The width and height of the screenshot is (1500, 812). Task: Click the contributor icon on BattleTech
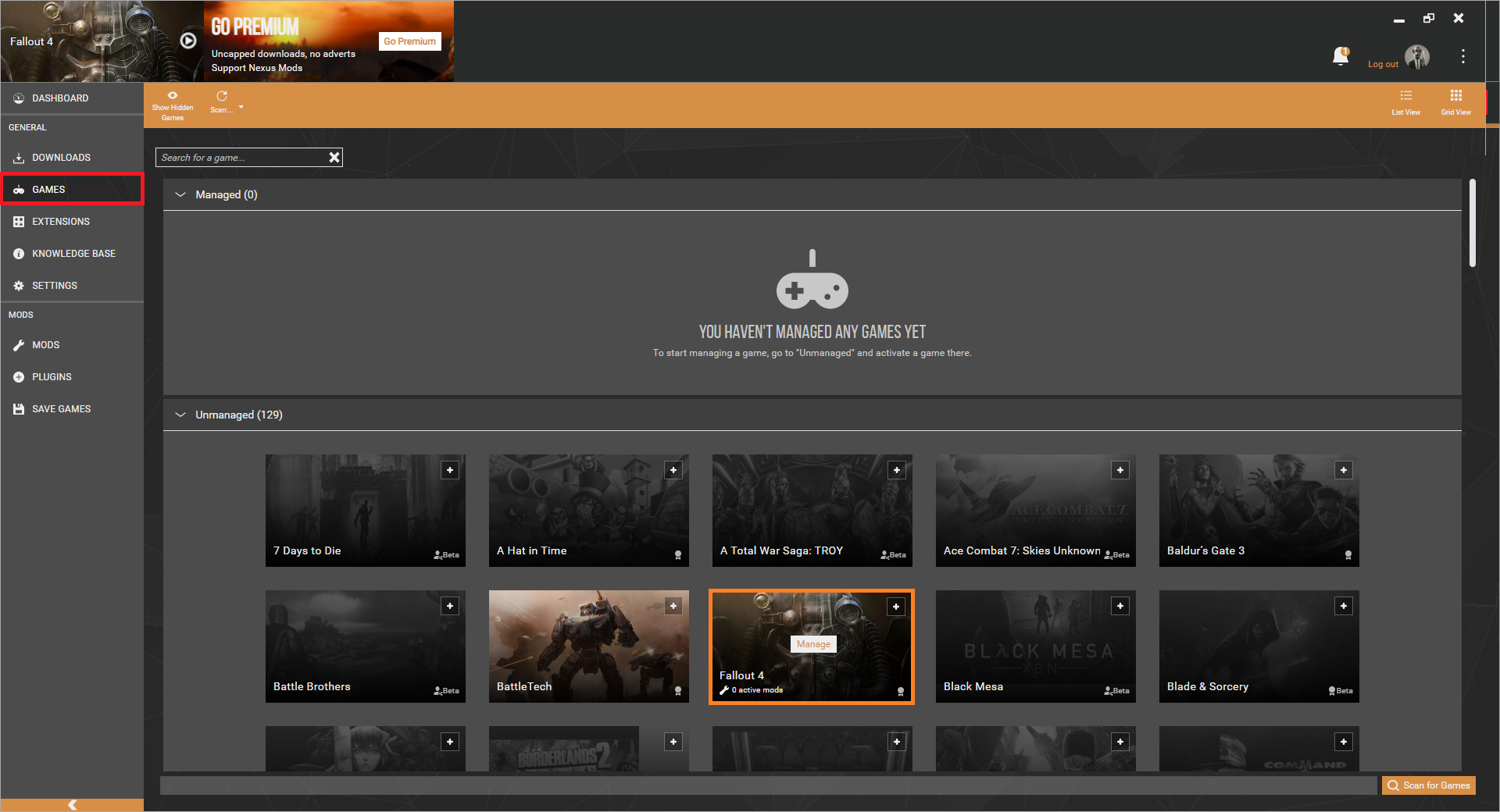[678, 691]
